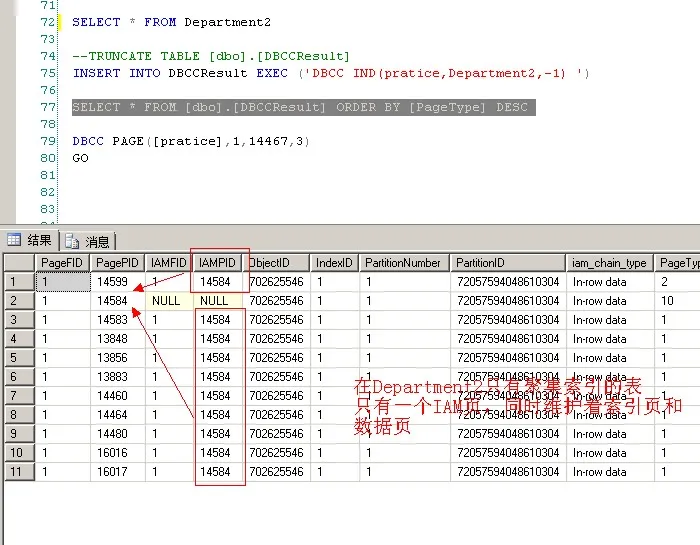Image resolution: width=700 pixels, height=545 pixels.
Task: Click PagePID cell 14464
Action: click(x=117, y=415)
